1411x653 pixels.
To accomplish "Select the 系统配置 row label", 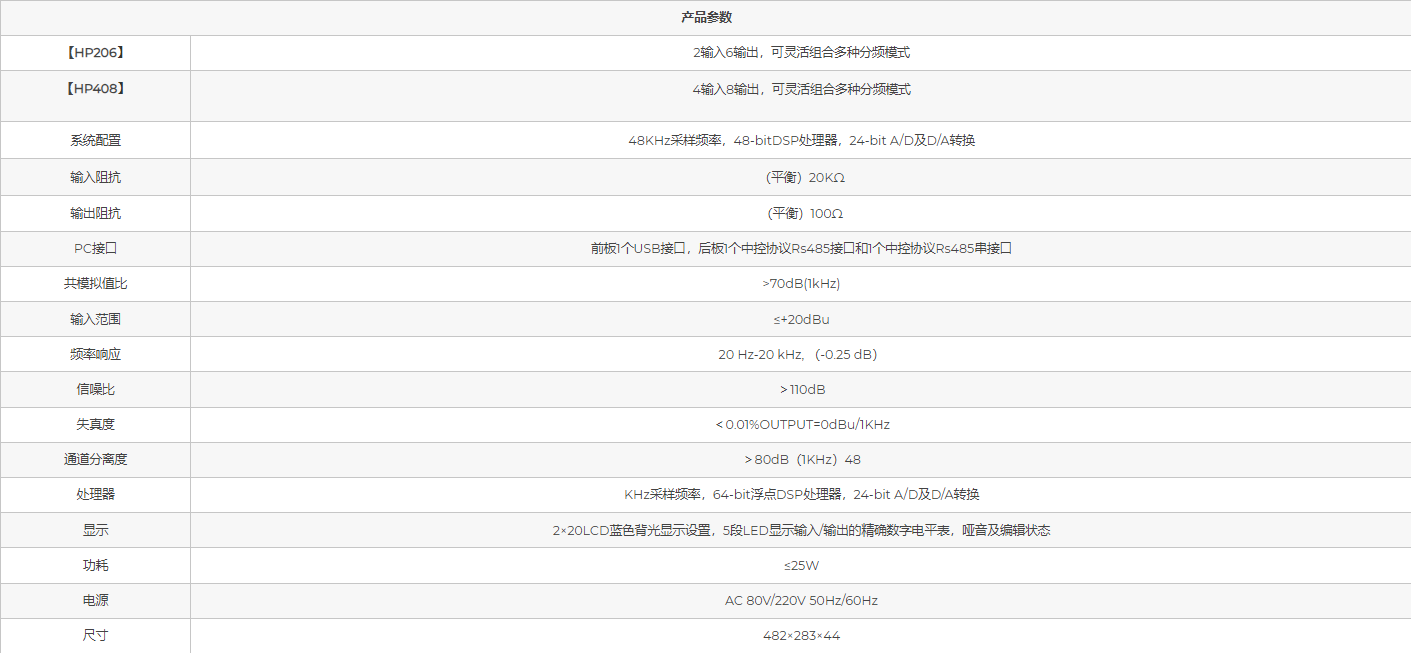I will (95, 141).
